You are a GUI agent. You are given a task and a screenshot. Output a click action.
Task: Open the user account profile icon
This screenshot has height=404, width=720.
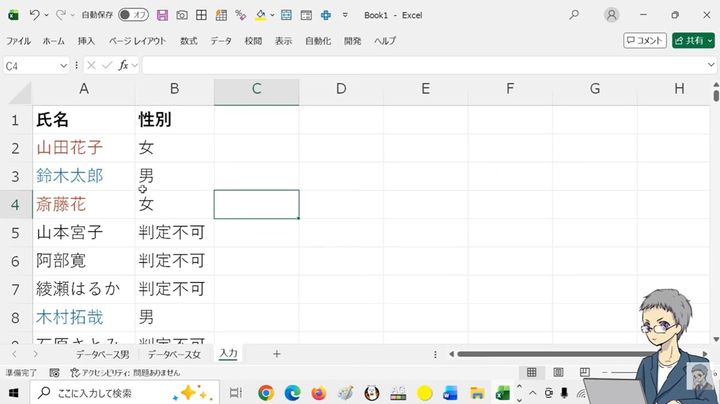(611, 15)
